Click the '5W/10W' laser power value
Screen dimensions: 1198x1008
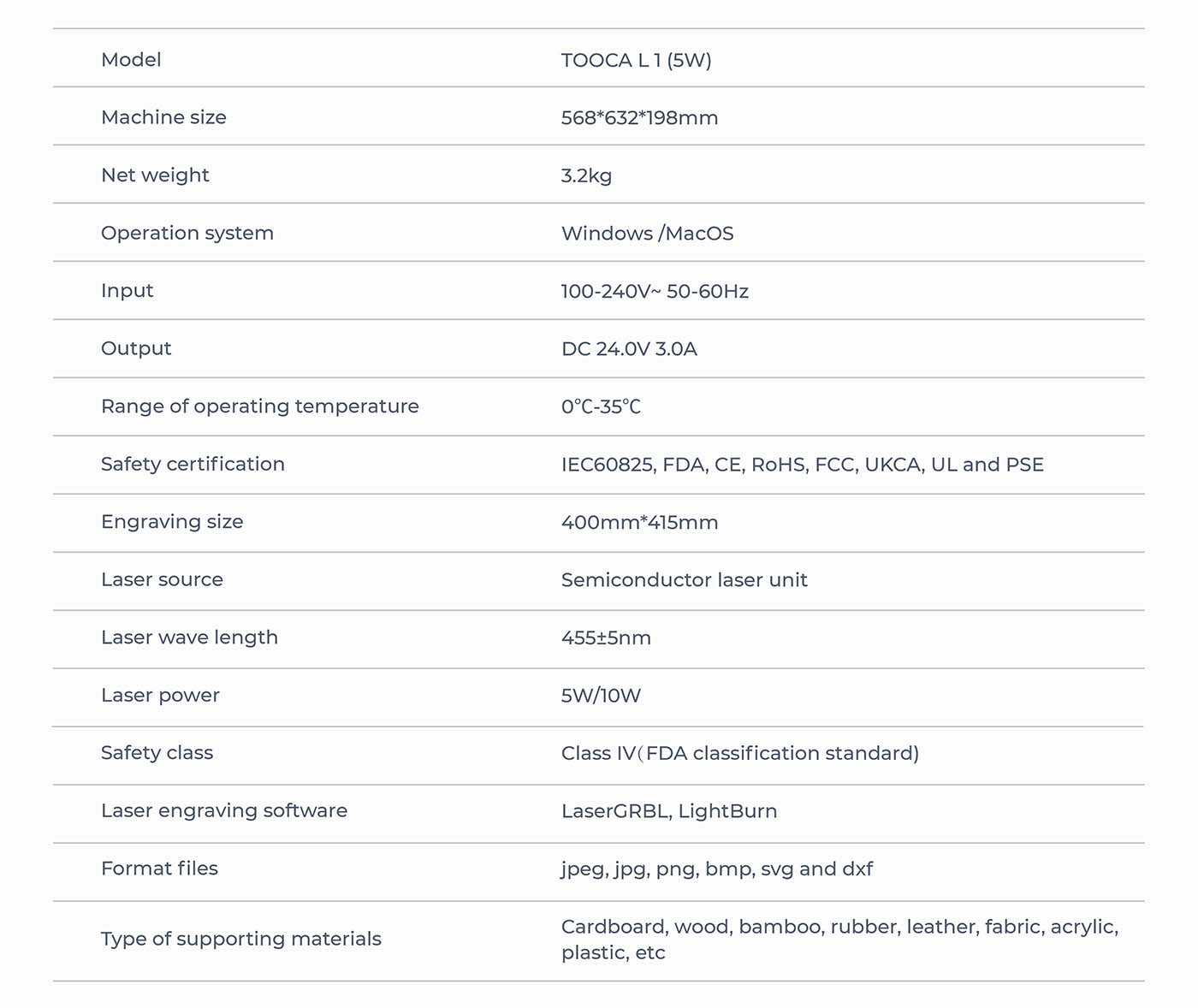click(601, 696)
